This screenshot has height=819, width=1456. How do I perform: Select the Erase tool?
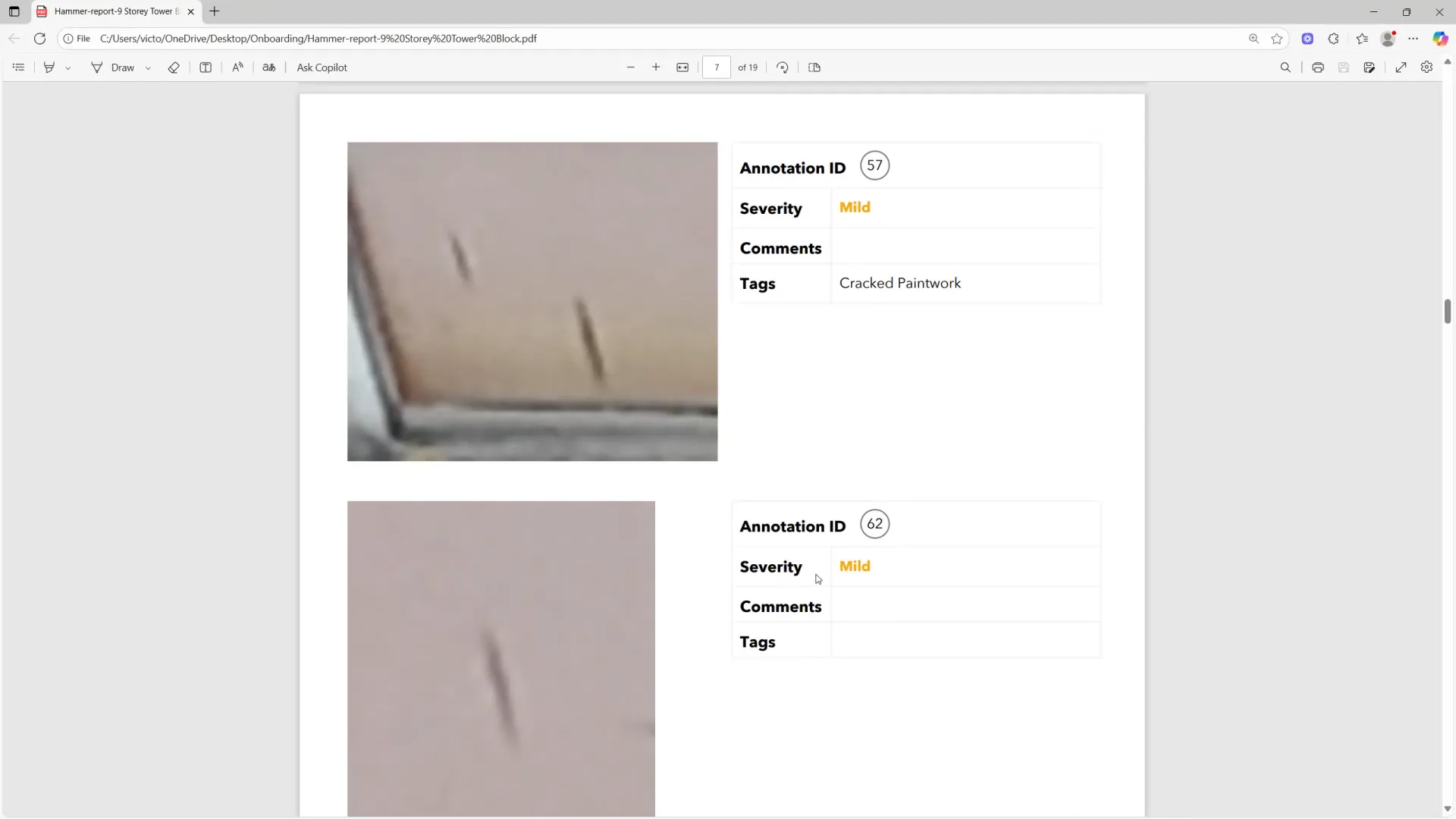(x=174, y=67)
